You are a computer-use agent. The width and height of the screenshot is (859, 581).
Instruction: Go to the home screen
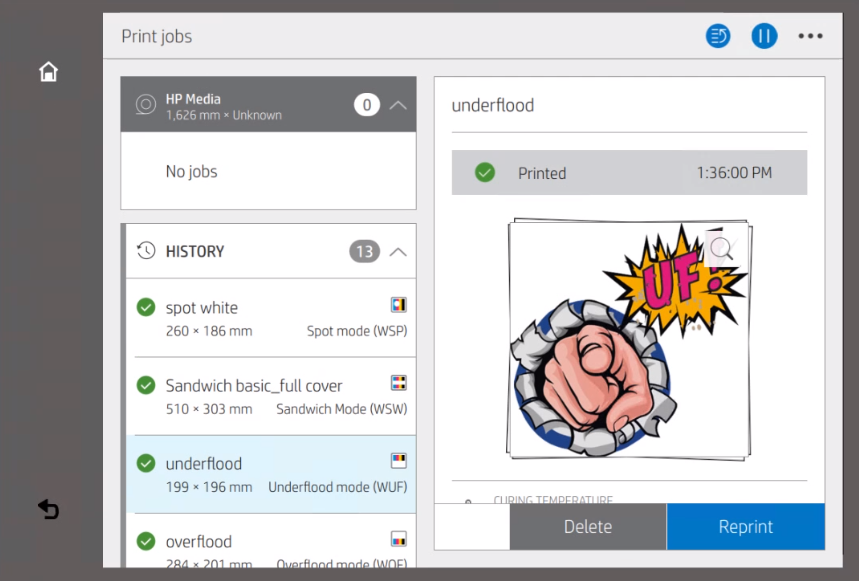click(x=48, y=71)
